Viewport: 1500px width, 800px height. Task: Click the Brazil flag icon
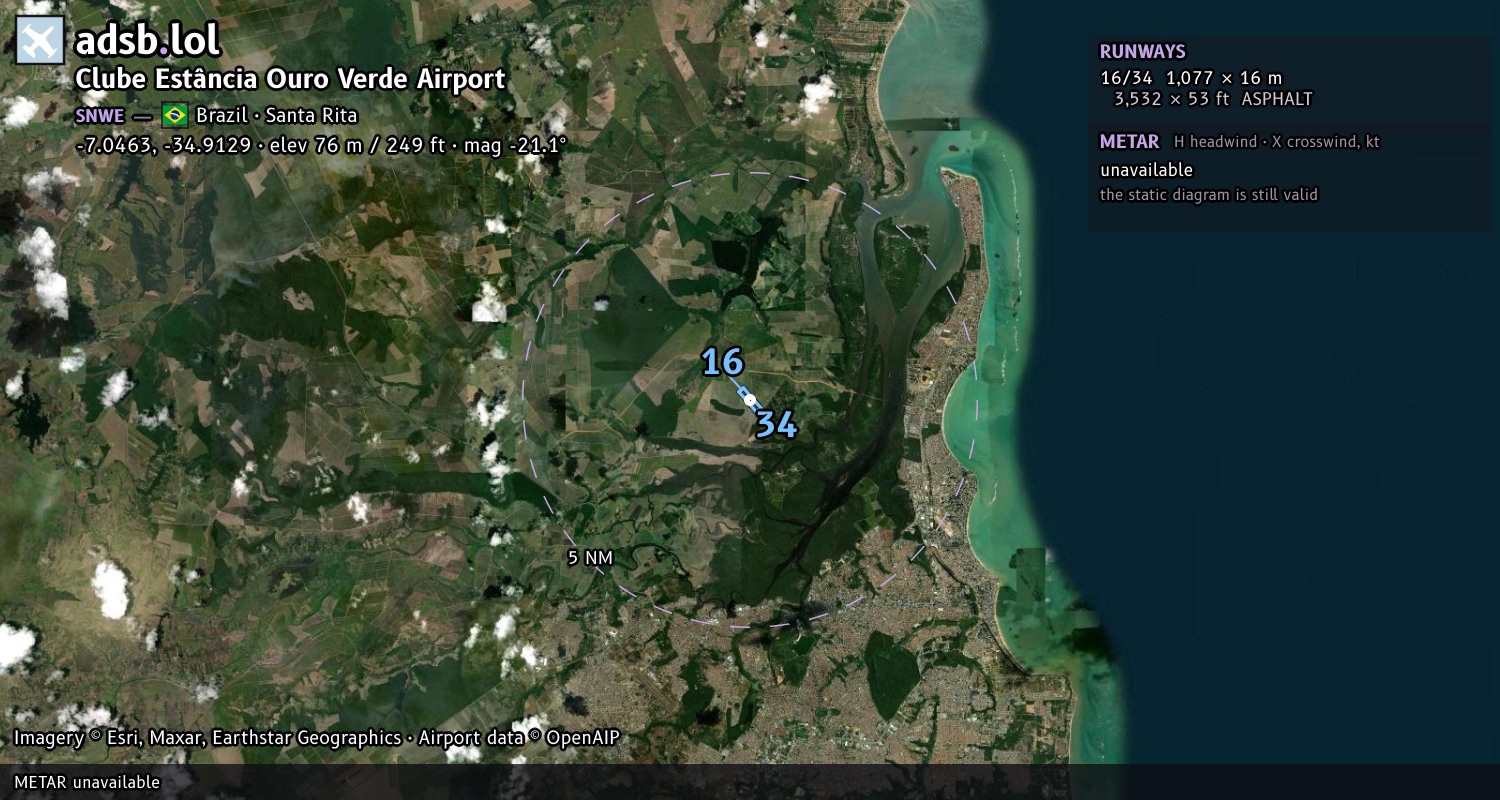pos(174,115)
